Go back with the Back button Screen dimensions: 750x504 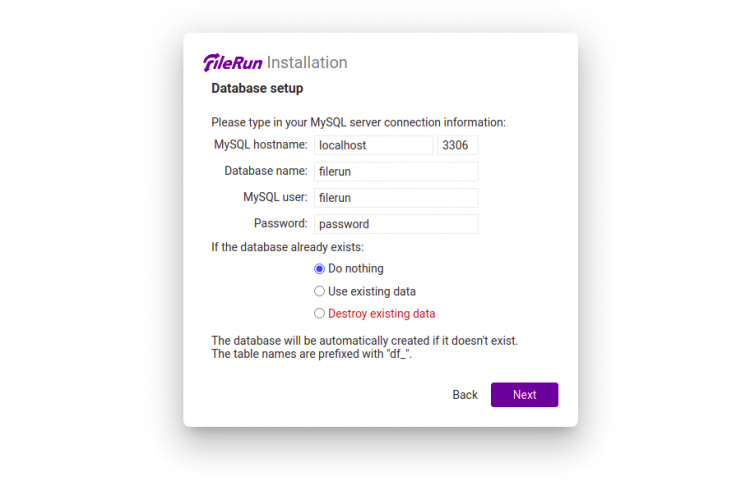coord(465,395)
